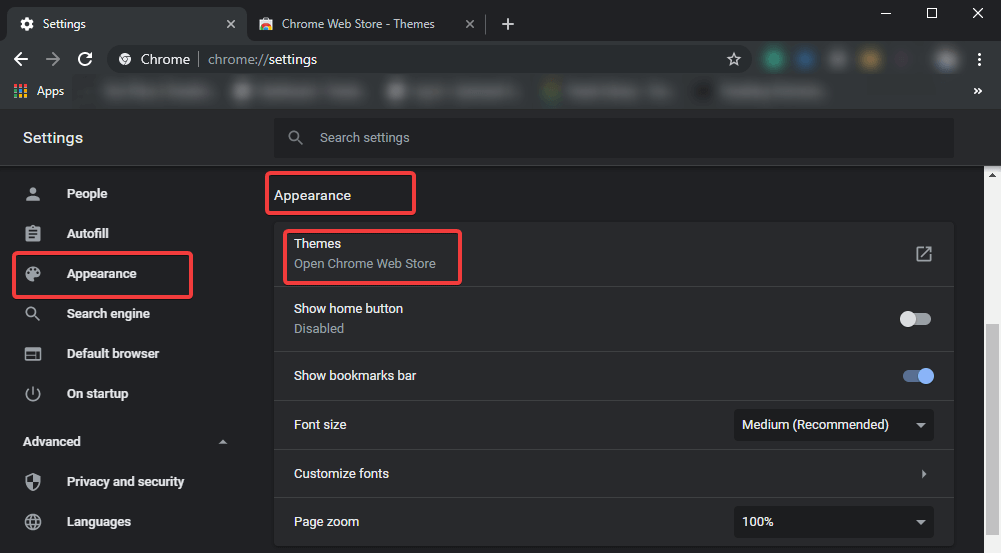Click the People person icon
This screenshot has height=553, width=1001.
pyautogui.click(x=33, y=193)
